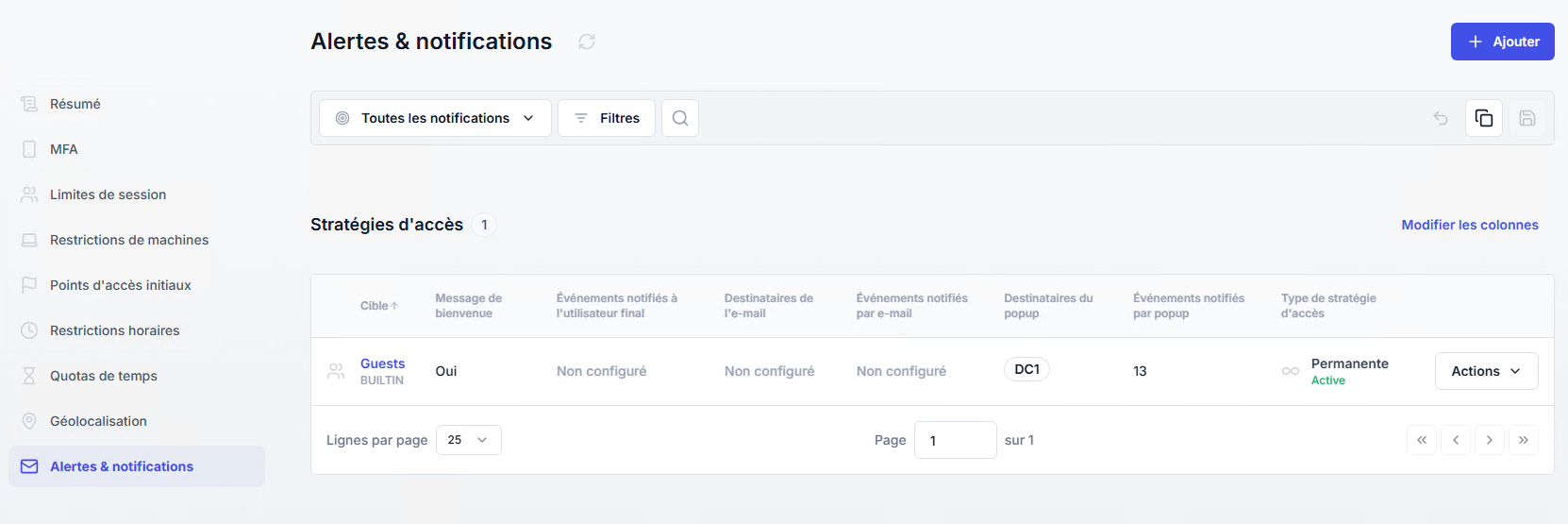Click the save disk icon
The height and width of the screenshot is (524, 1568).
pyautogui.click(x=1527, y=118)
